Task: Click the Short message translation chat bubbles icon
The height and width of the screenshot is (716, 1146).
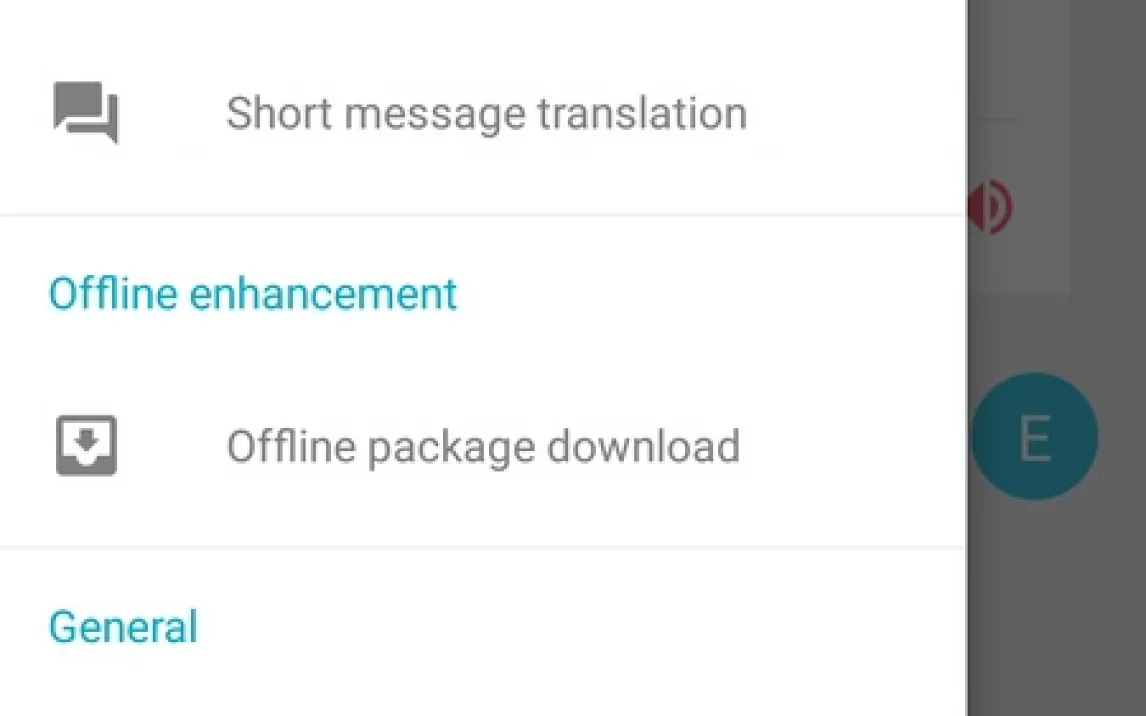Action: click(x=86, y=112)
